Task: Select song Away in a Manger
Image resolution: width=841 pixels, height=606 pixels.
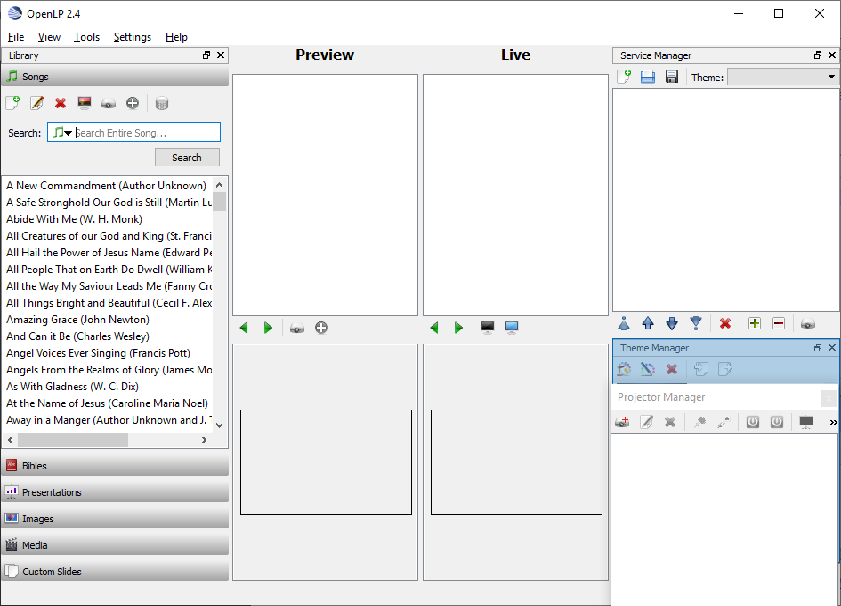Action: pyautogui.click(x=109, y=420)
